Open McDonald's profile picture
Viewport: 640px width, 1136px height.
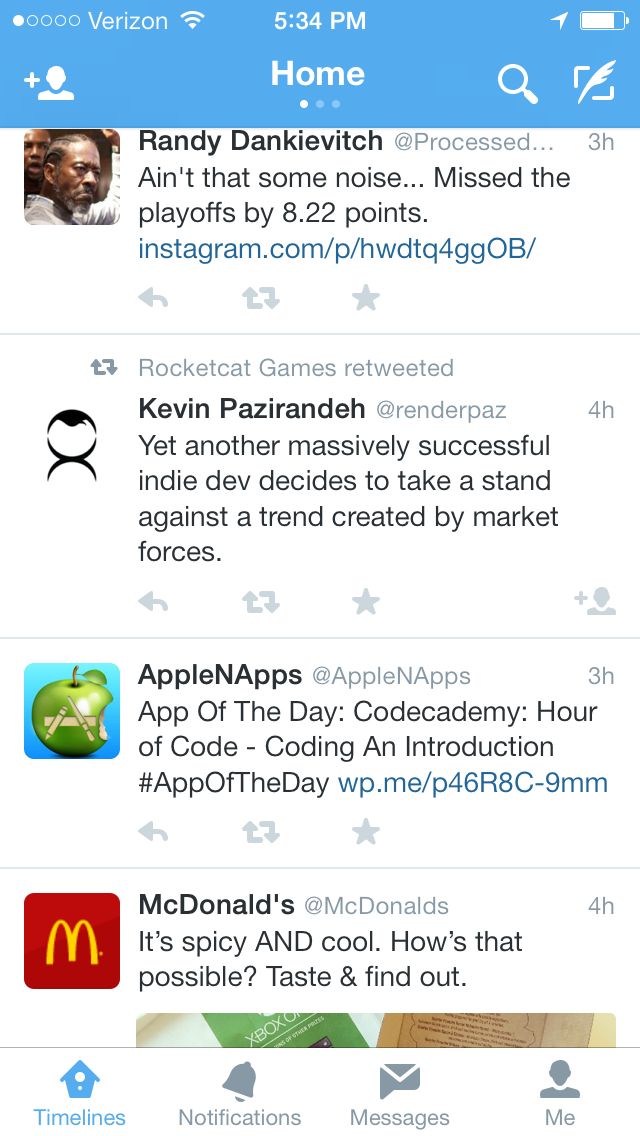(72, 940)
